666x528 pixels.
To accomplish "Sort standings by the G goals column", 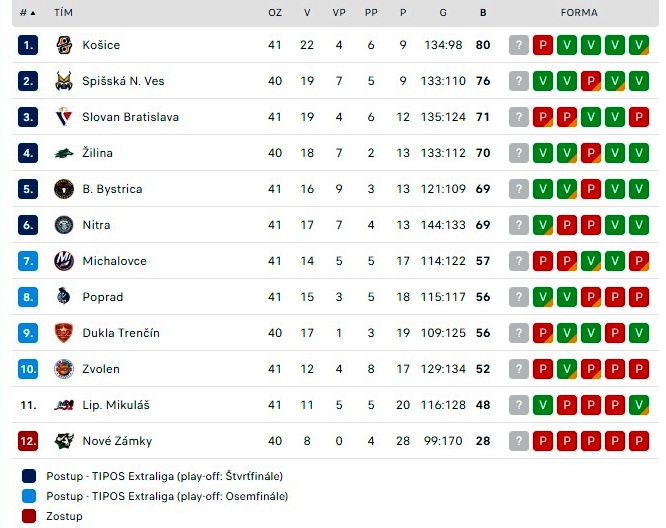I will (443, 13).
